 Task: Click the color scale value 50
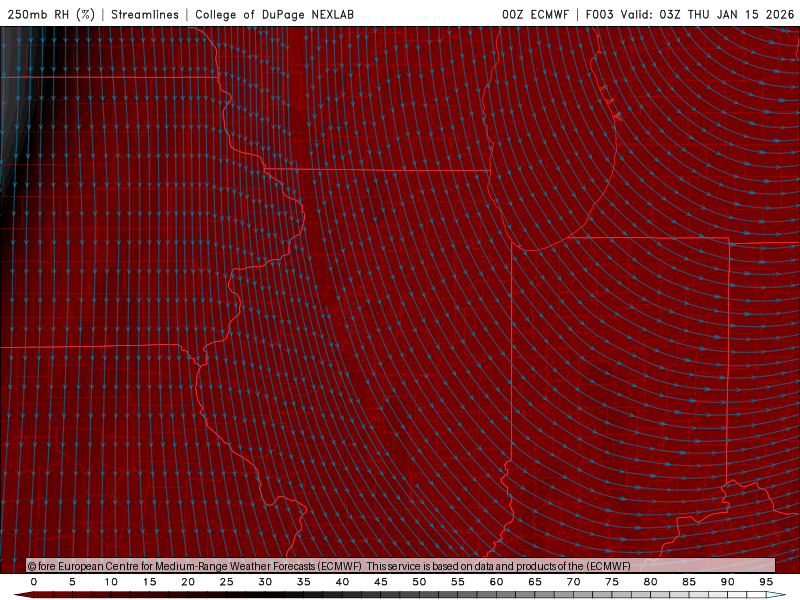(x=419, y=582)
